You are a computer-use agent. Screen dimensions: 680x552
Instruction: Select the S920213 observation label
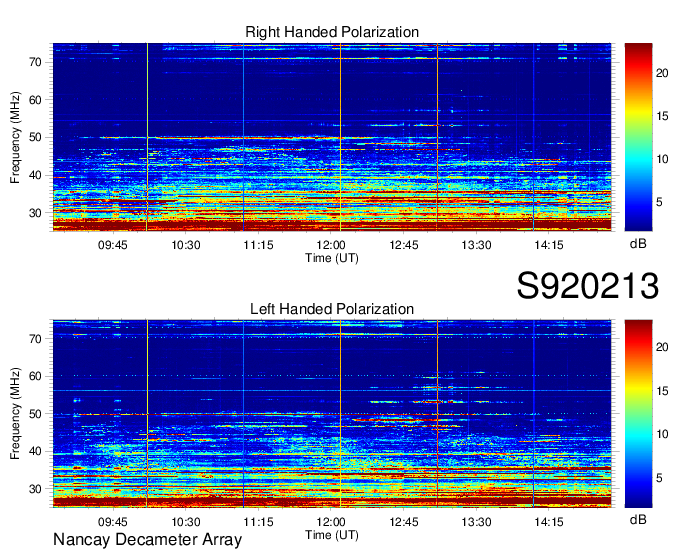point(588,286)
